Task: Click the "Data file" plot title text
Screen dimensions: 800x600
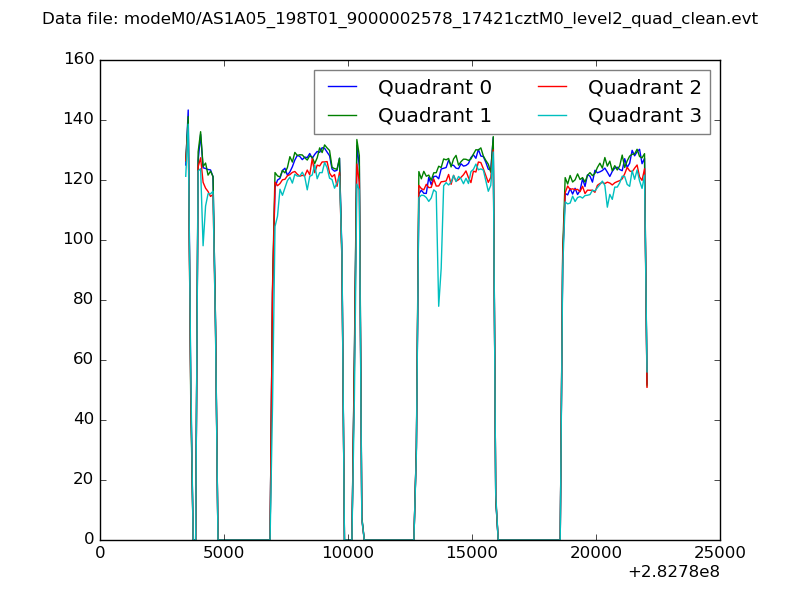Action: 400,19
